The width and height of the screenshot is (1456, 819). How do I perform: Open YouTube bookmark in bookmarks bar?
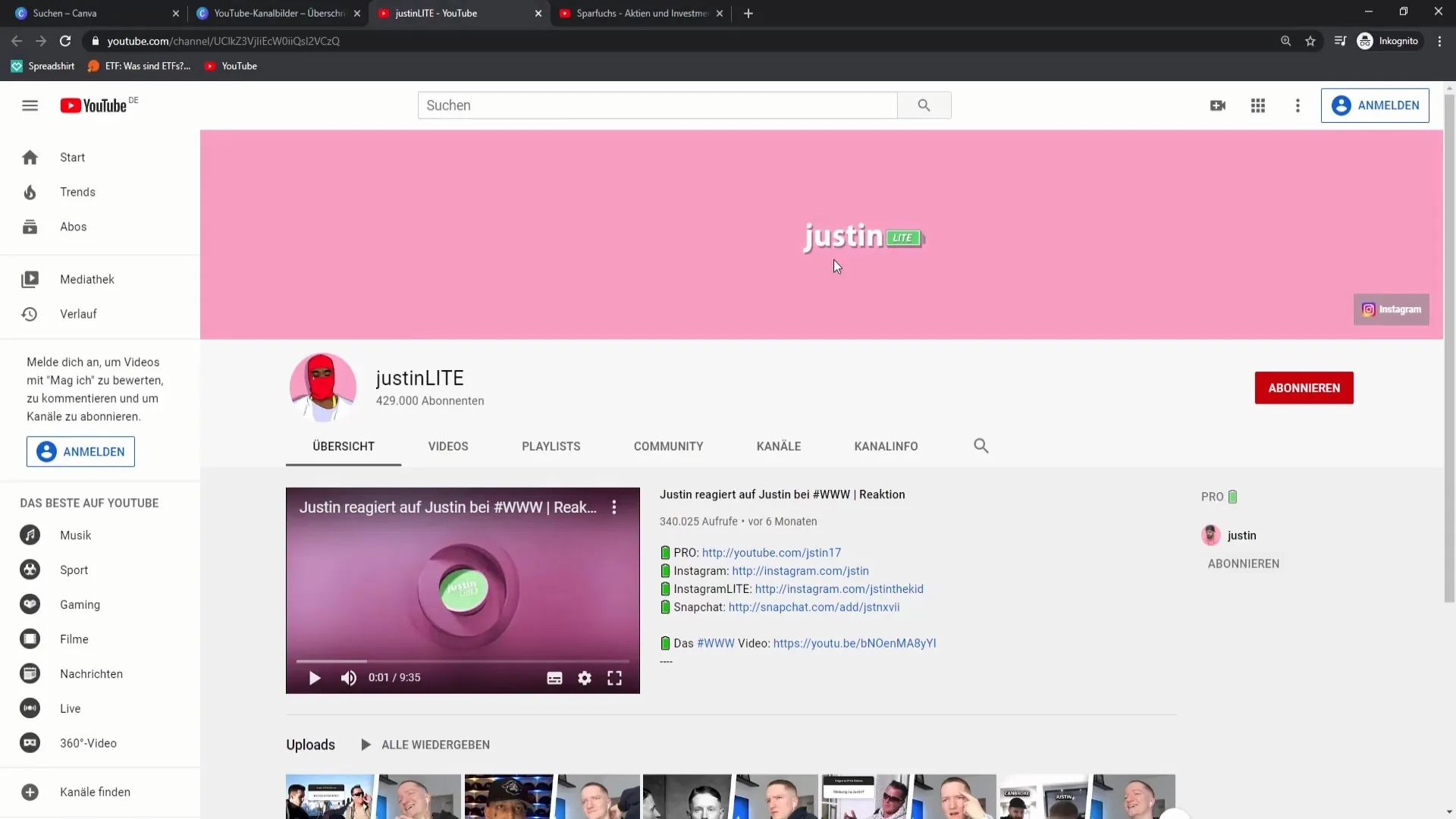231,66
